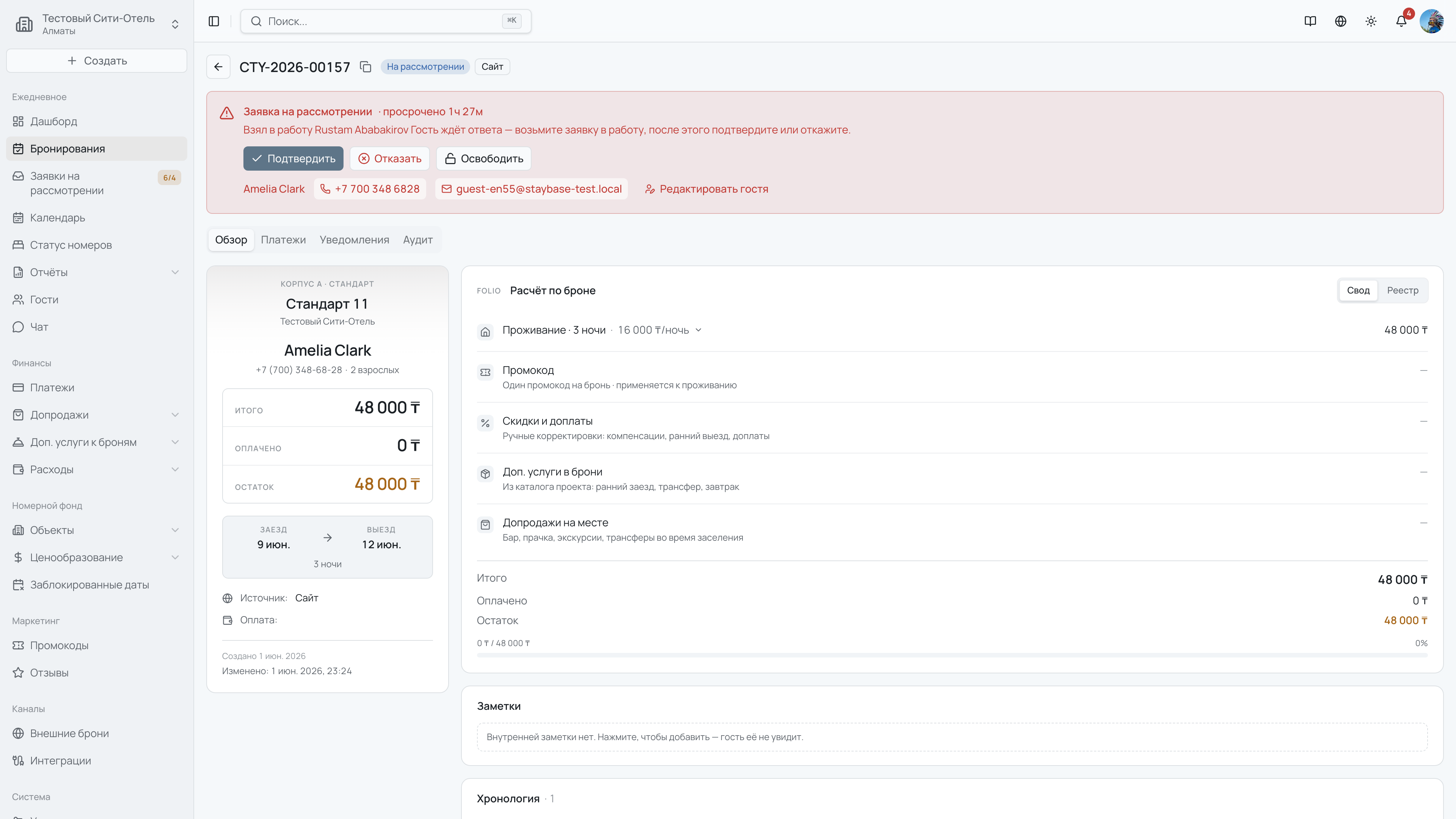The image size is (1456, 819).
Task: Go back with the arrow button
Action: 218,67
